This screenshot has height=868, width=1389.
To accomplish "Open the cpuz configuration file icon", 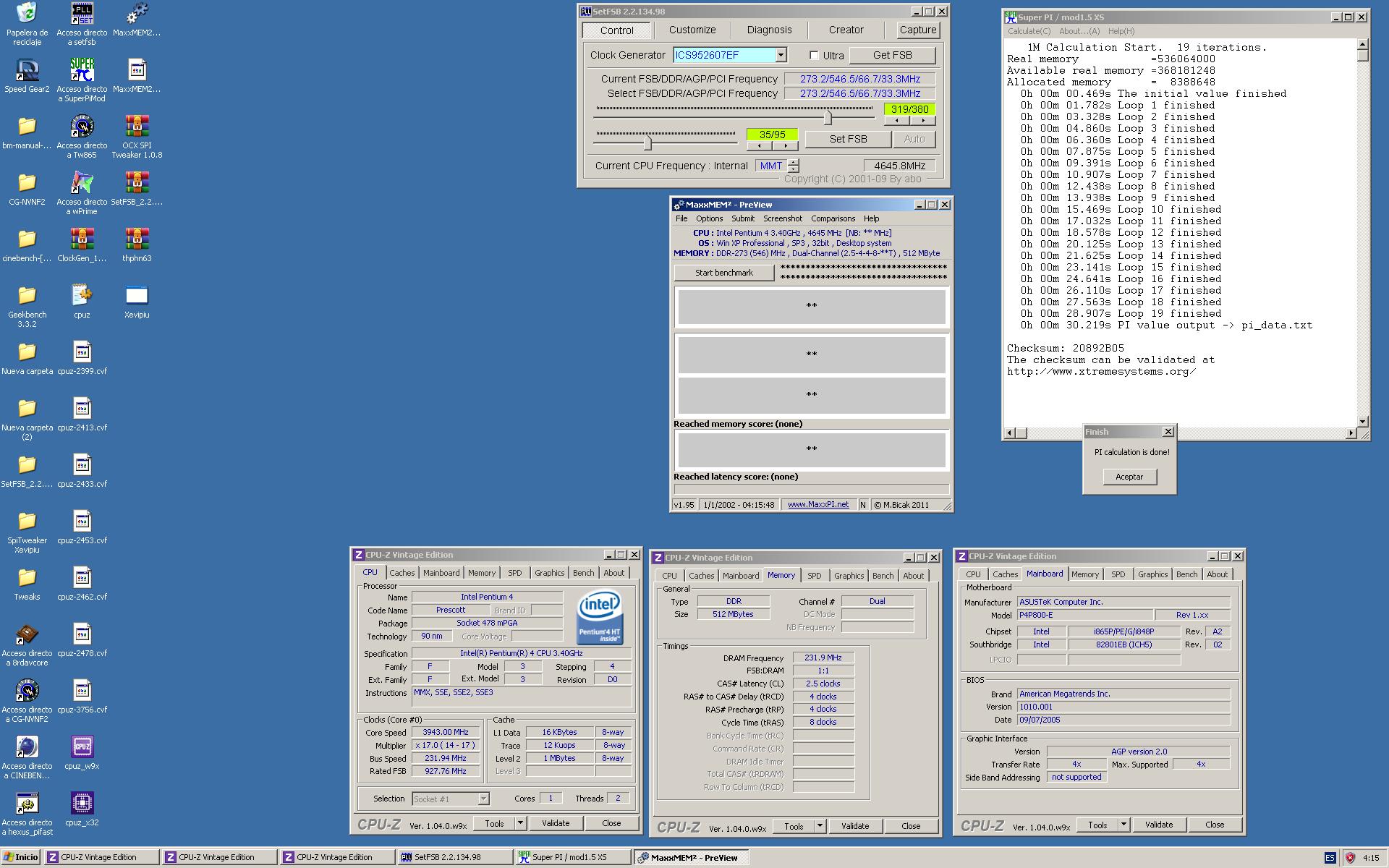I will point(82,301).
